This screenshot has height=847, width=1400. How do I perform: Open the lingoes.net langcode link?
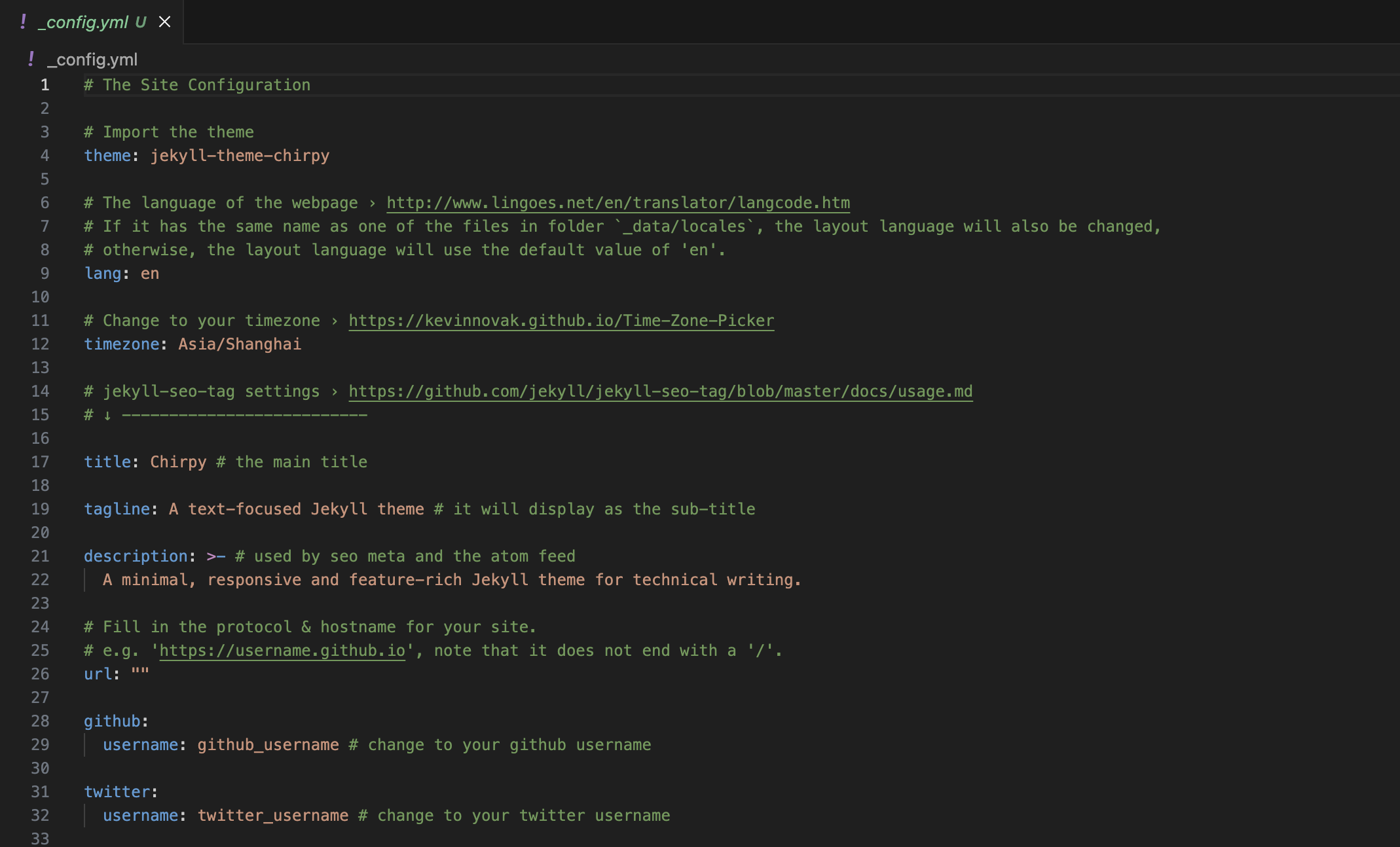617,203
